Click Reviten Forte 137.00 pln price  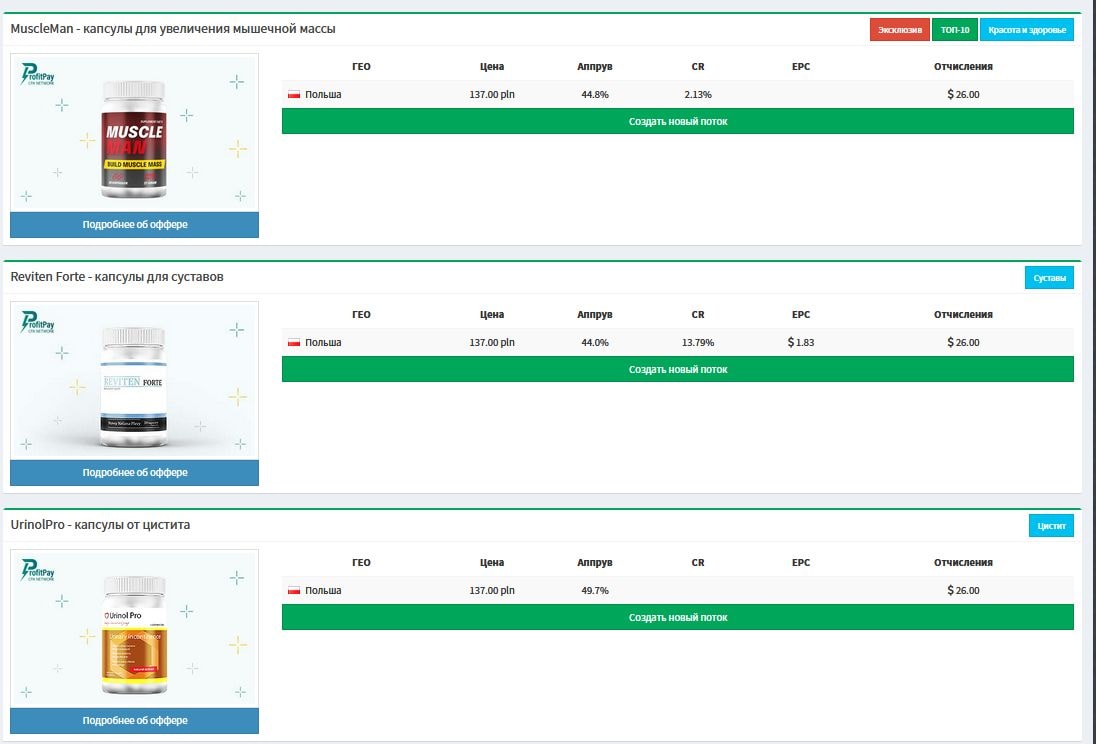492,343
